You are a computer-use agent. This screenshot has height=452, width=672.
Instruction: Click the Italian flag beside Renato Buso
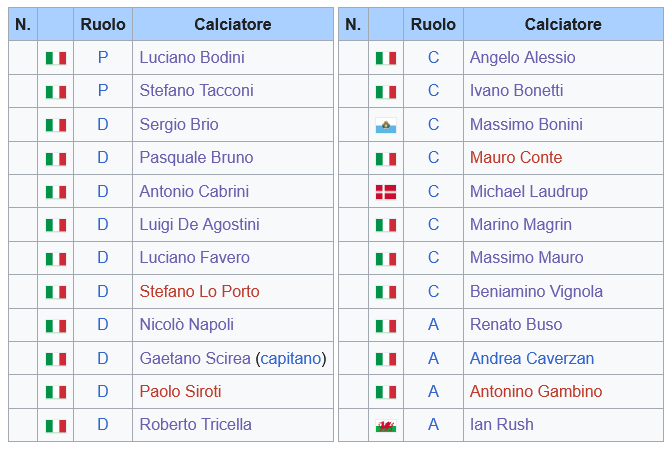[385, 325]
